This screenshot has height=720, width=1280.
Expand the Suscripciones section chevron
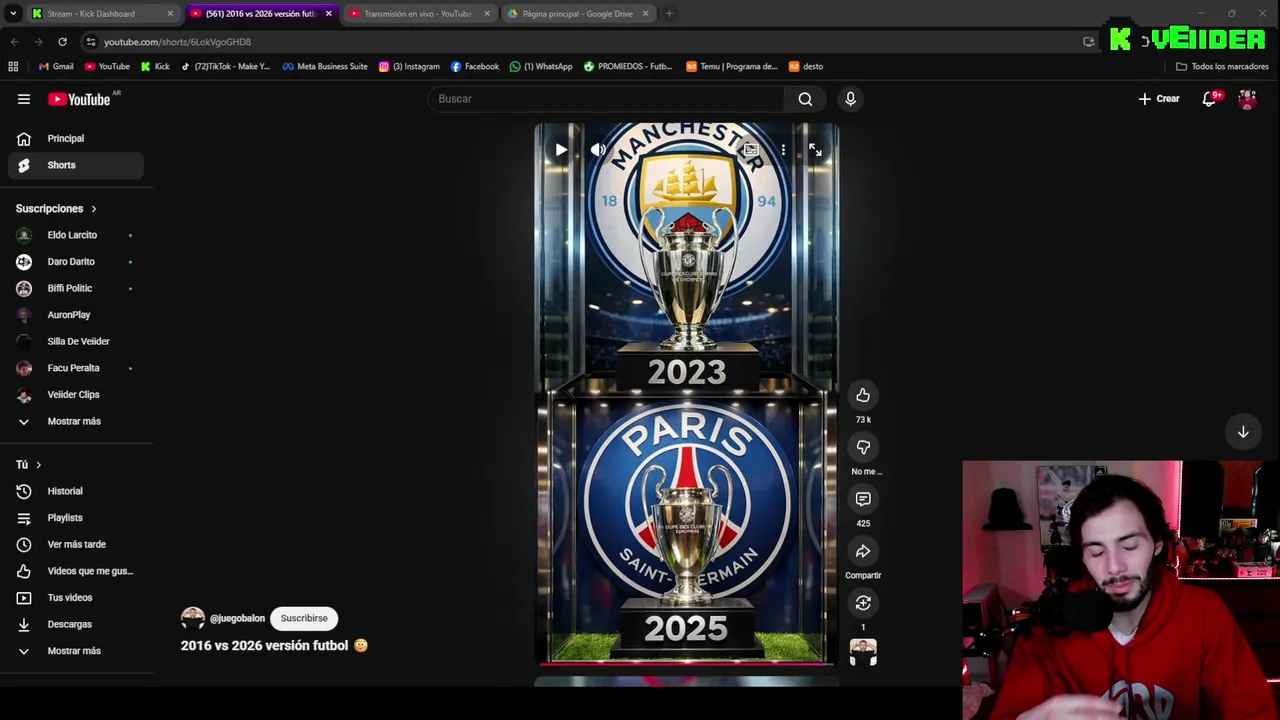(94, 209)
